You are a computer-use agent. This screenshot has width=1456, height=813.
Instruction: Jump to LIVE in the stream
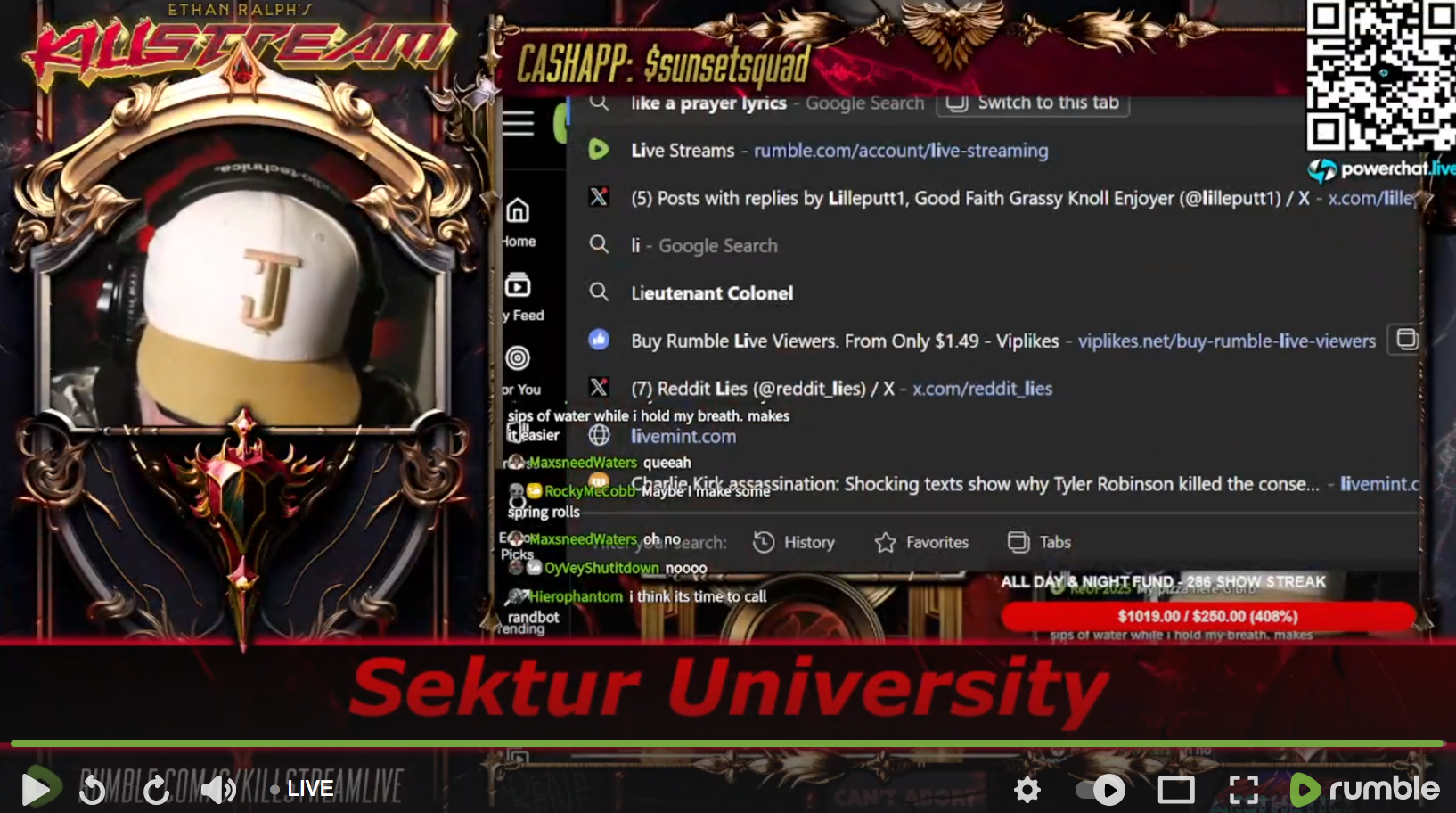303,789
